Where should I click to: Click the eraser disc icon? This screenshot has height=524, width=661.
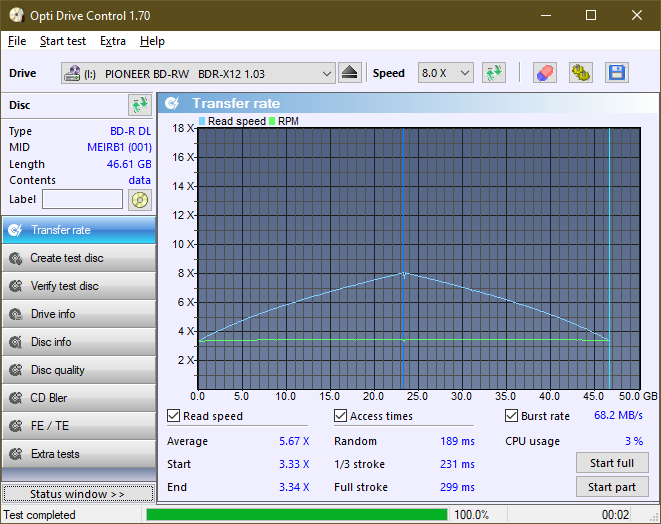pos(545,73)
